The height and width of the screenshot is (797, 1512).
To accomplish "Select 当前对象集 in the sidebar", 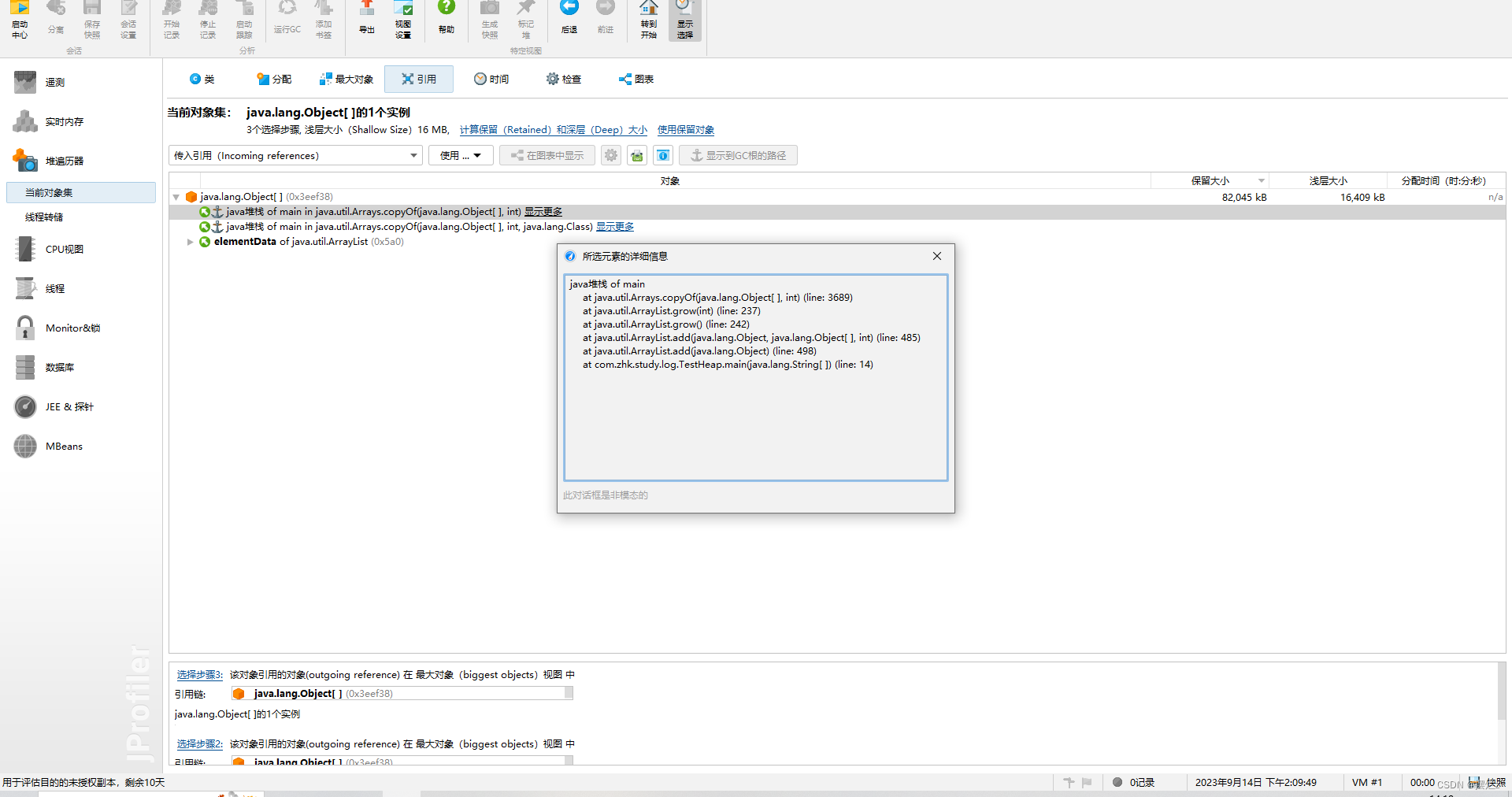I will pos(81,192).
